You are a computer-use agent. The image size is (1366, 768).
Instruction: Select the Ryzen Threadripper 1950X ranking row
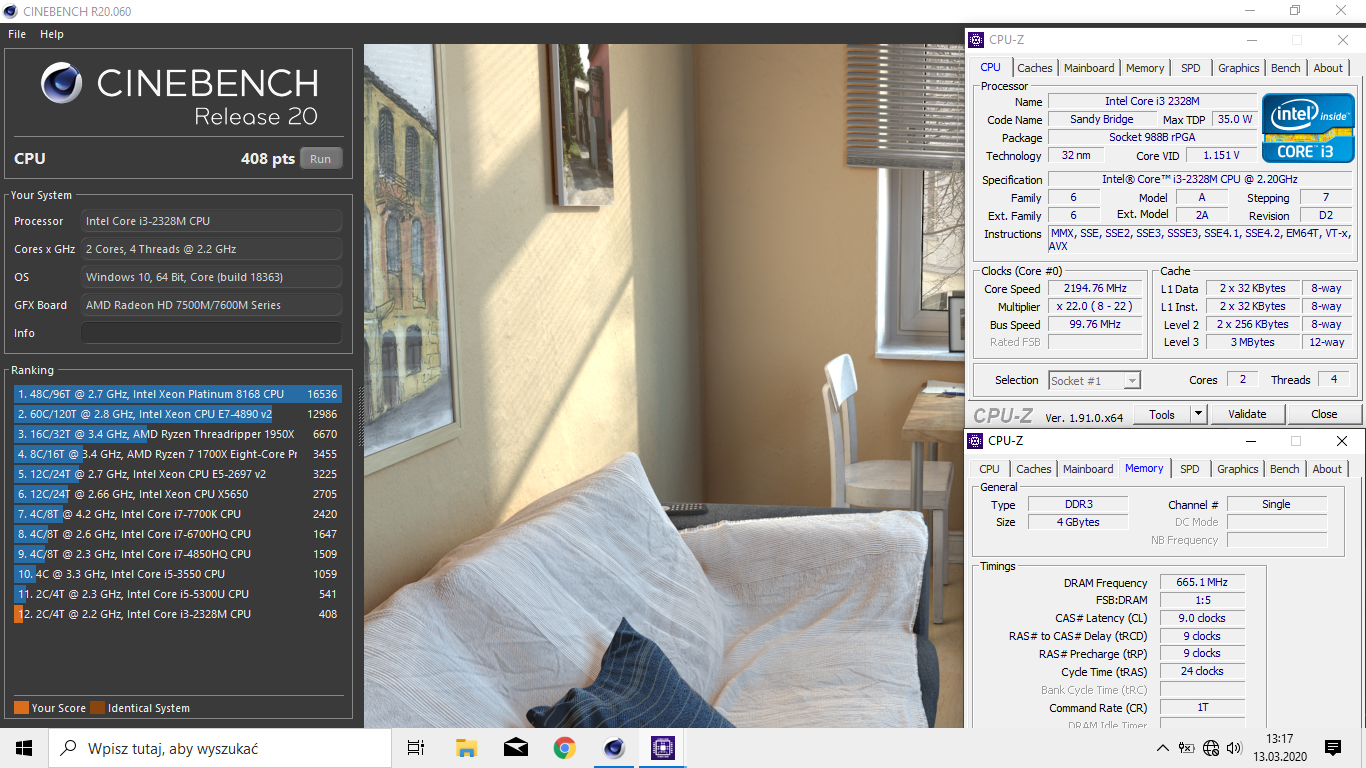(x=178, y=434)
